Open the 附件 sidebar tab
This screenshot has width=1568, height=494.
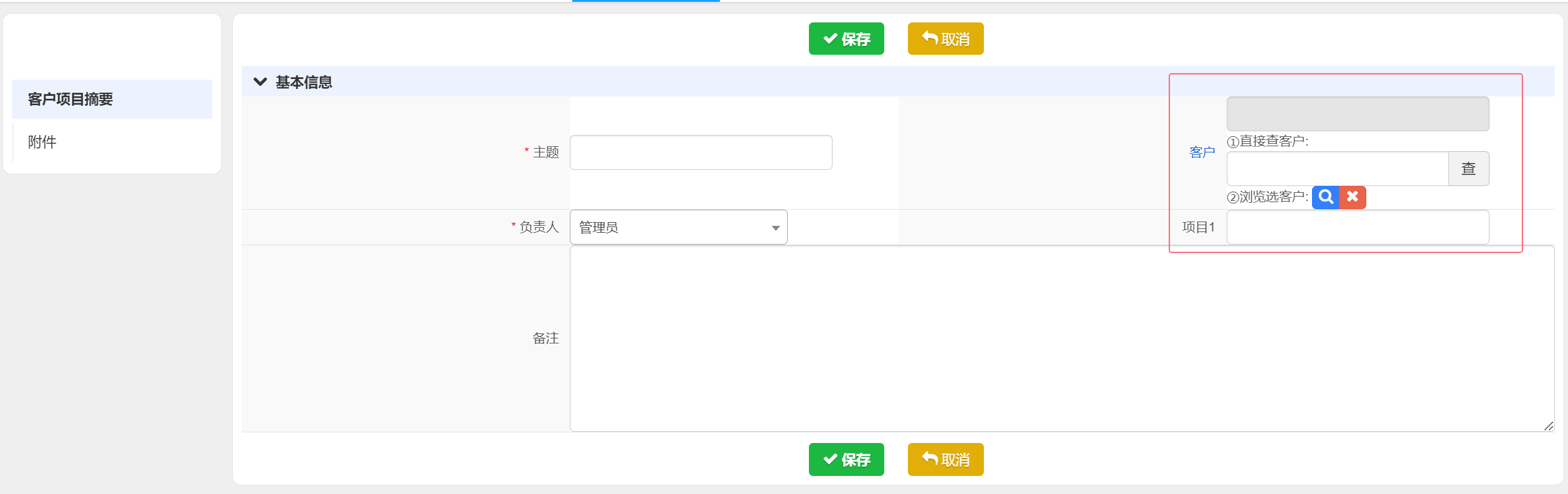tap(112, 142)
